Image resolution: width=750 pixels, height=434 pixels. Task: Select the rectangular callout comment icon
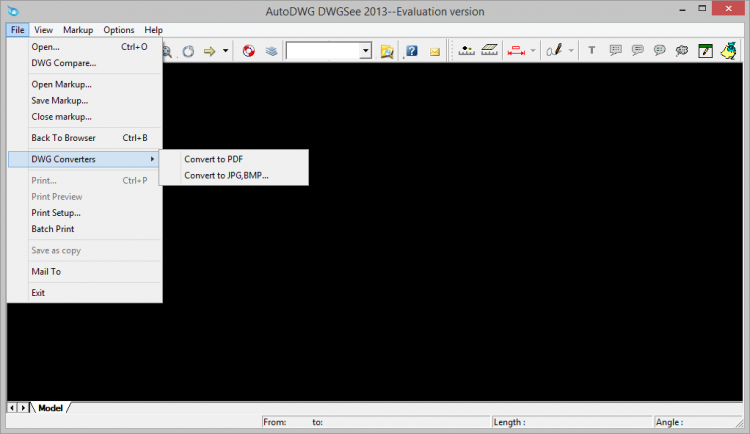(616, 50)
